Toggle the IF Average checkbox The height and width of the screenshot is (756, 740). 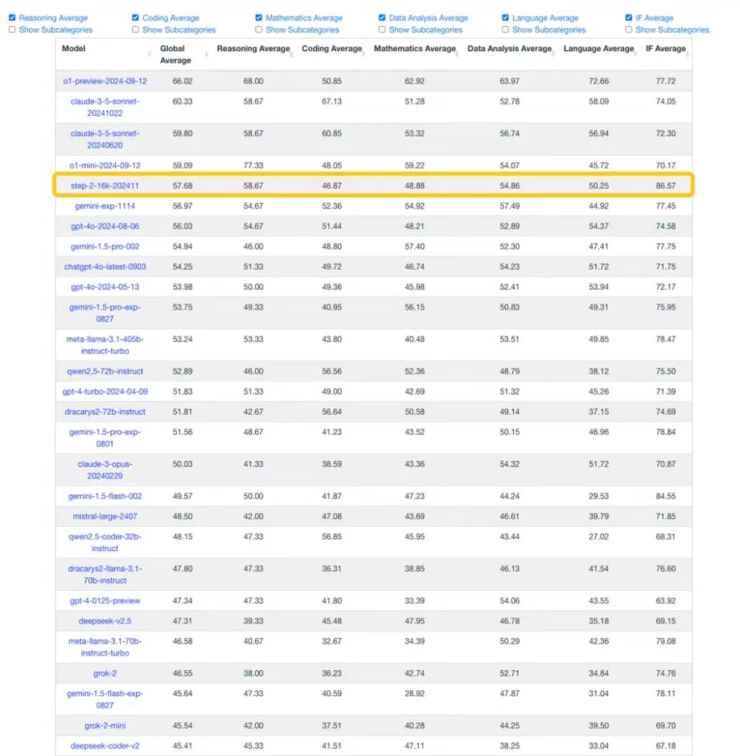629,18
